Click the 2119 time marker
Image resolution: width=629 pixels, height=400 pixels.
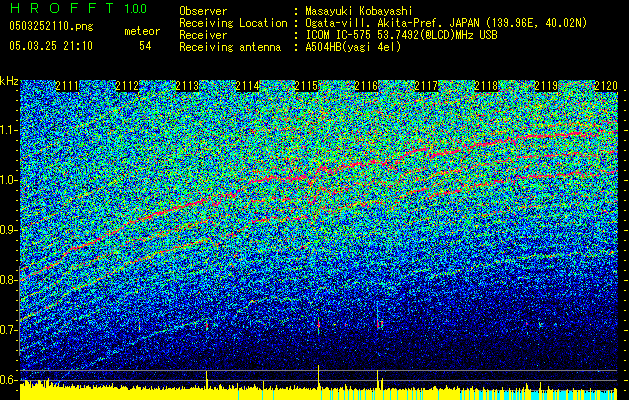[x=546, y=86]
